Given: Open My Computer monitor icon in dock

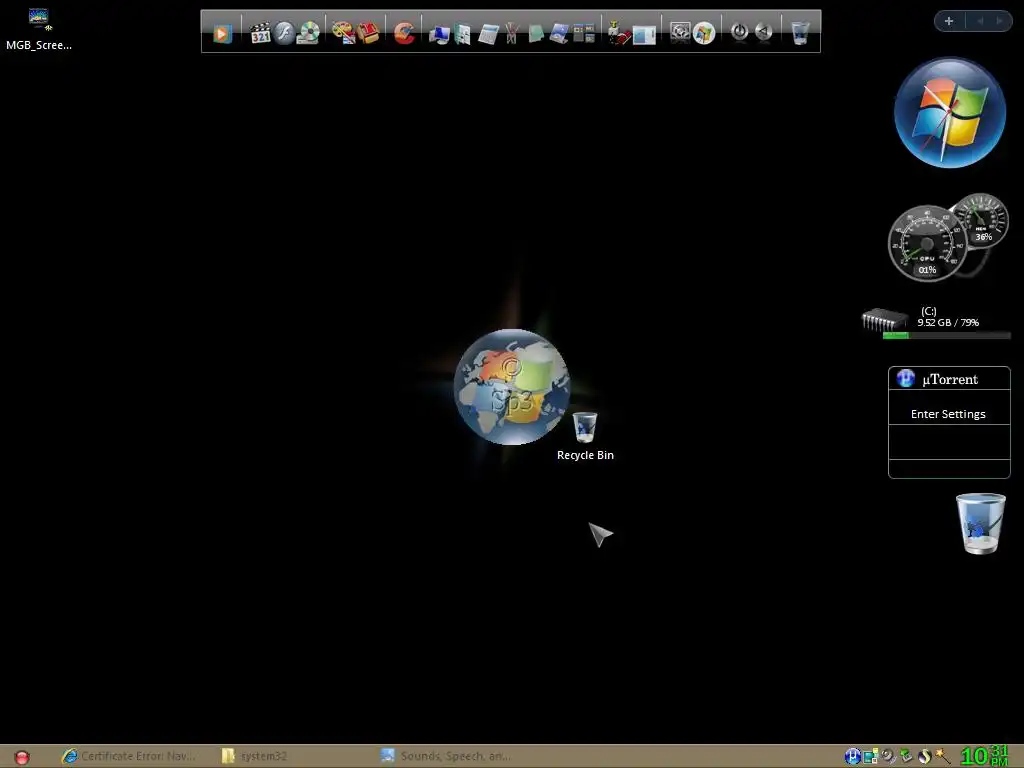Looking at the screenshot, I should [x=440, y=34].
